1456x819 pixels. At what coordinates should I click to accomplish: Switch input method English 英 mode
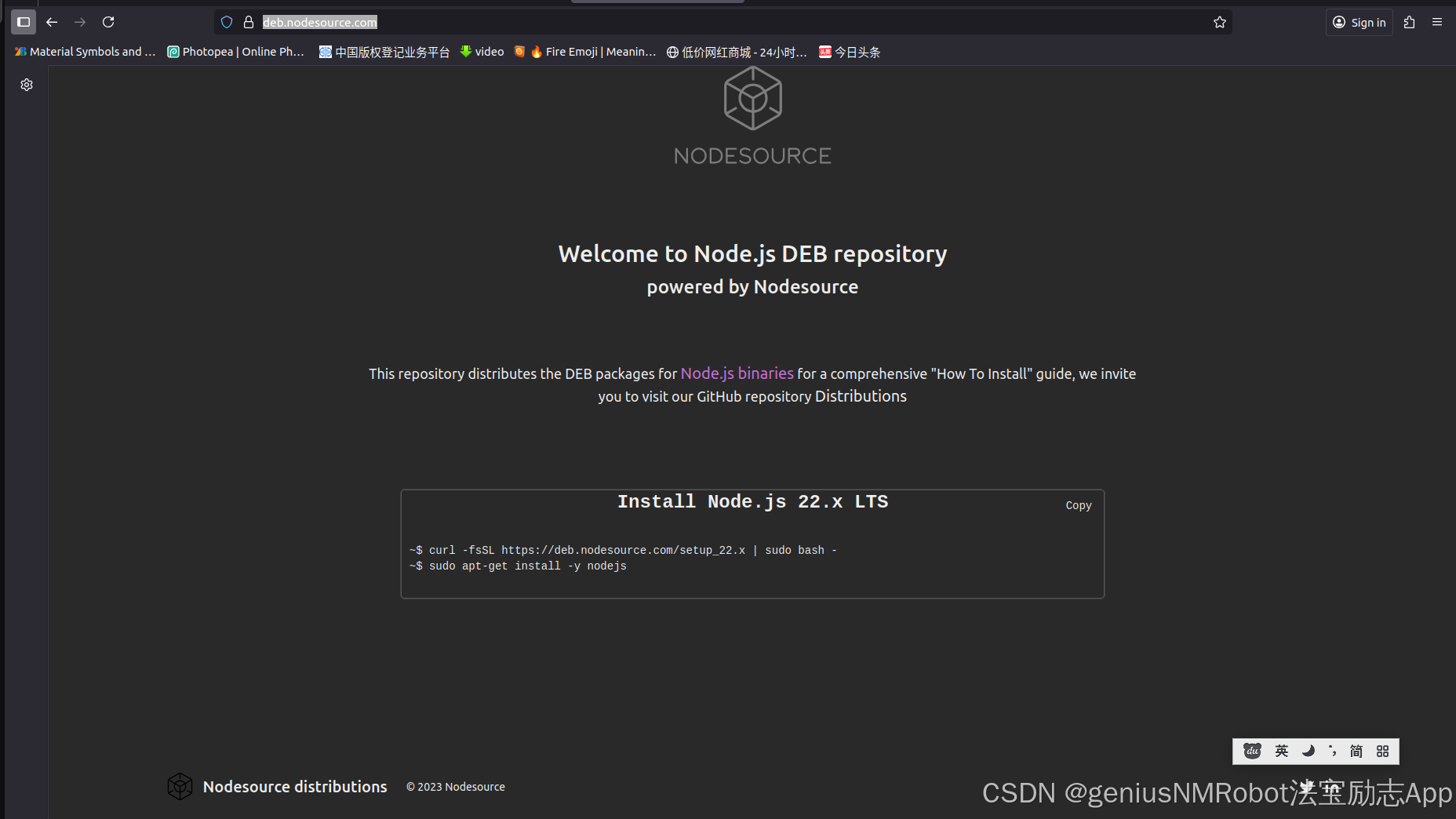pos(1281,751)
